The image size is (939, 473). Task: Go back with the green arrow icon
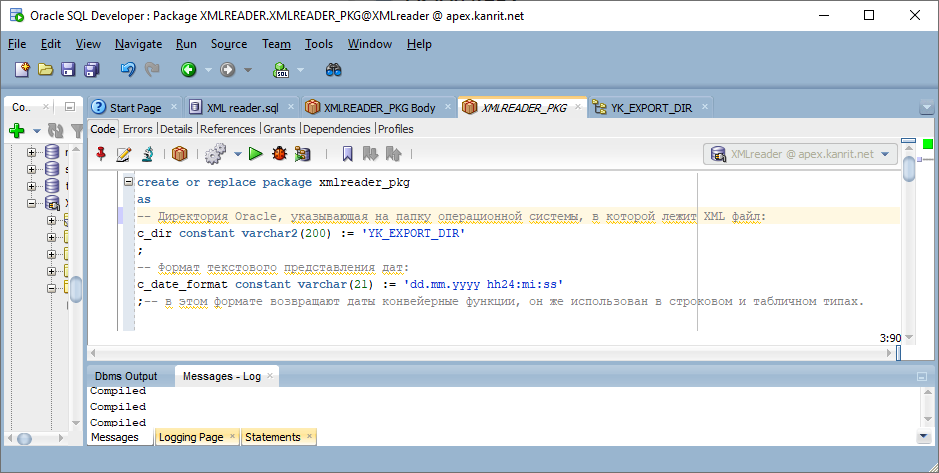(189, 70)
